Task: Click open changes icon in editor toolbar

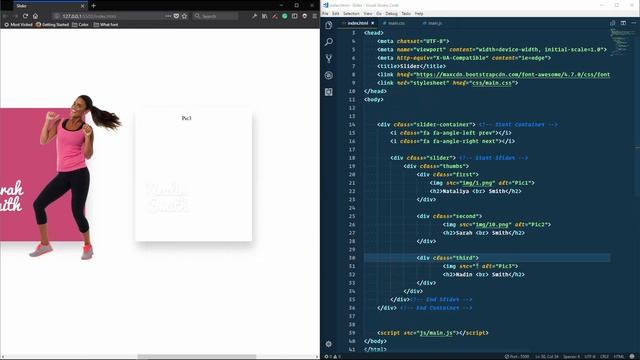Action: point(613,23)
